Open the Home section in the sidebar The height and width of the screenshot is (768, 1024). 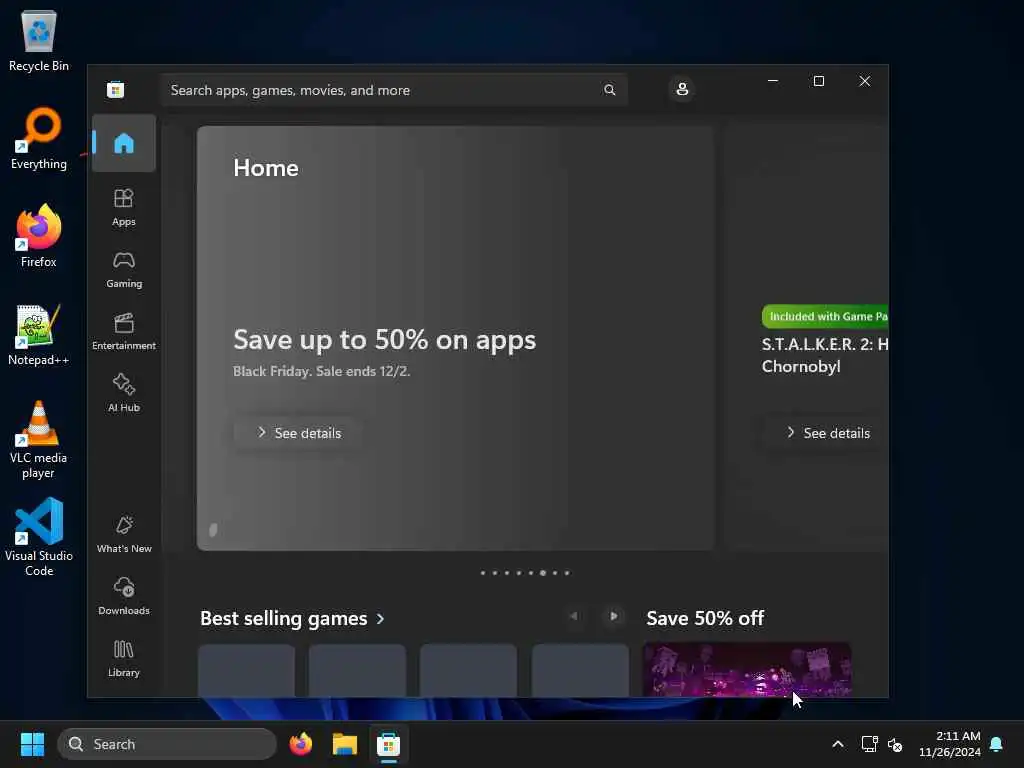point(123,143)
